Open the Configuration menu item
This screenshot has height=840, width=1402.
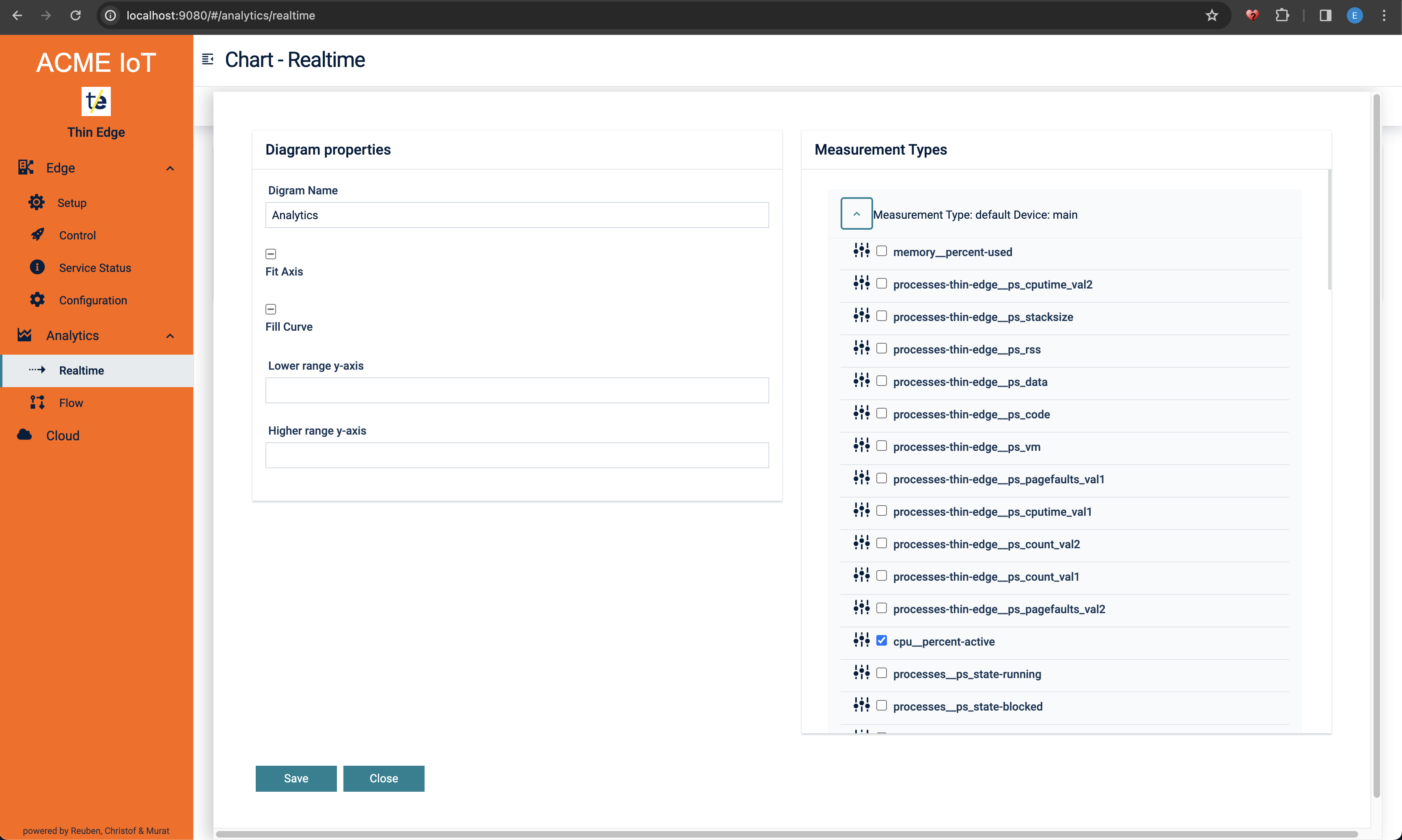point(93,300)
